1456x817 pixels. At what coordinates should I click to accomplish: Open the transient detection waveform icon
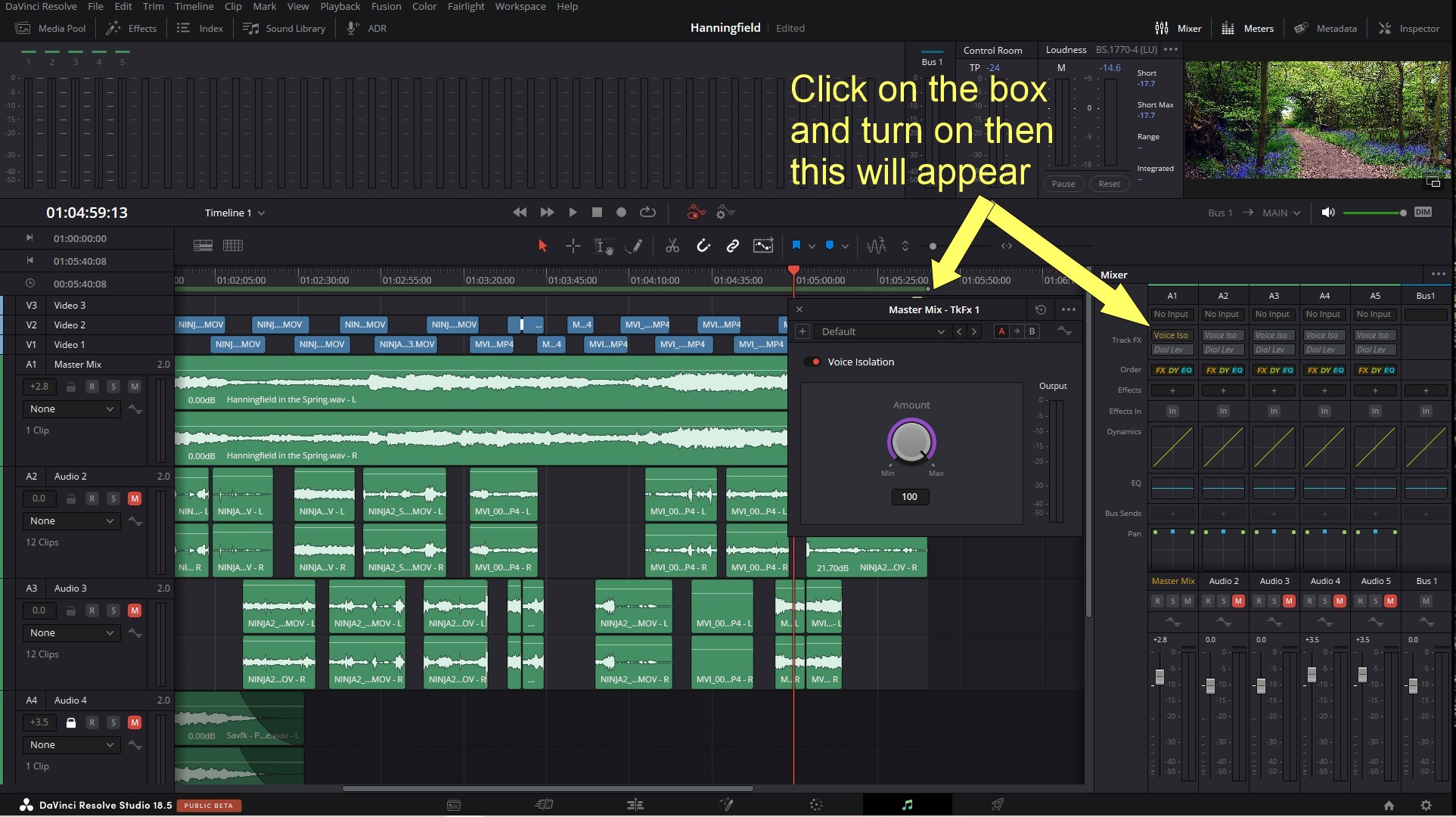click(876, 246)
